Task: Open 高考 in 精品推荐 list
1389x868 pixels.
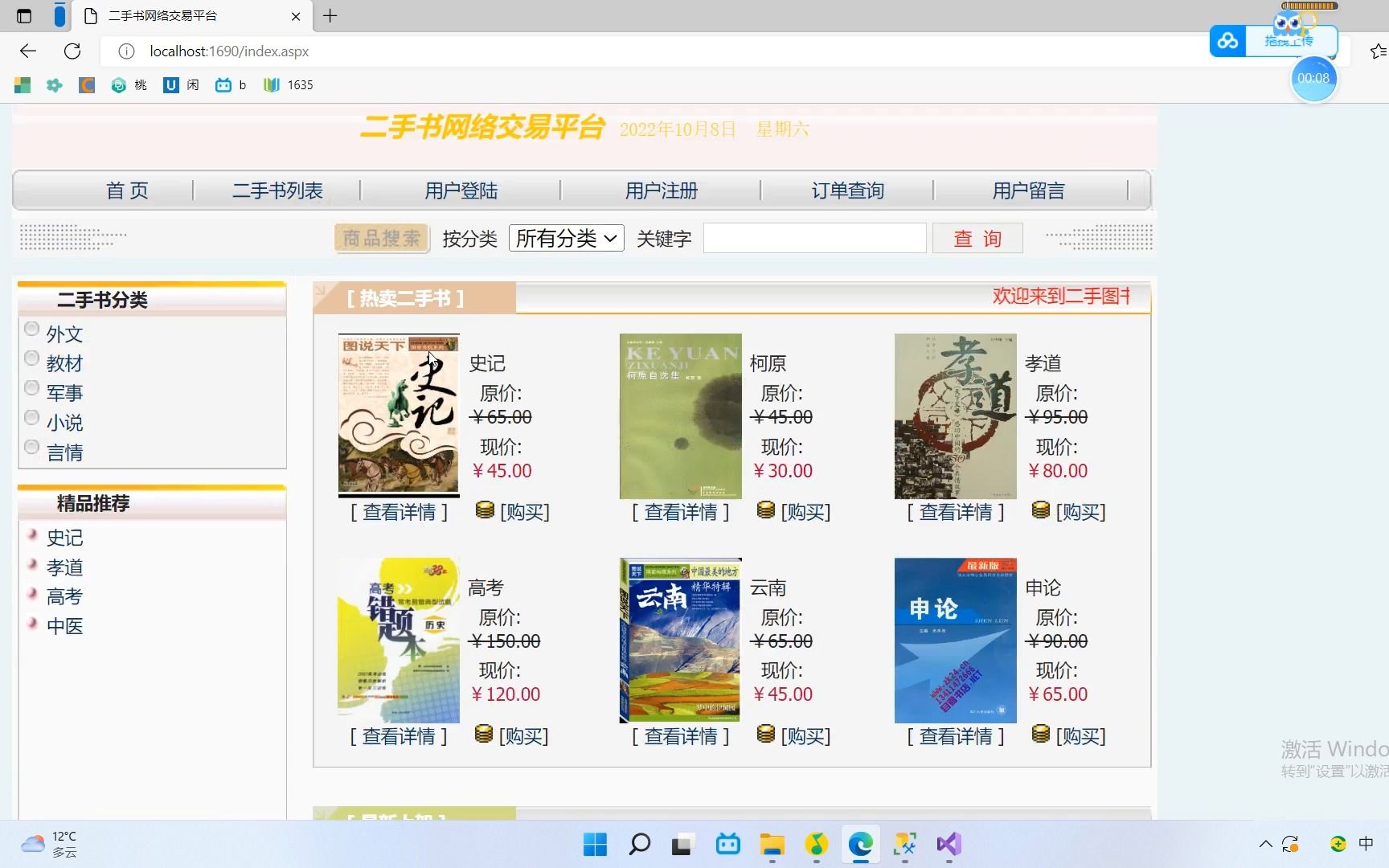Action: coord(65,596)
